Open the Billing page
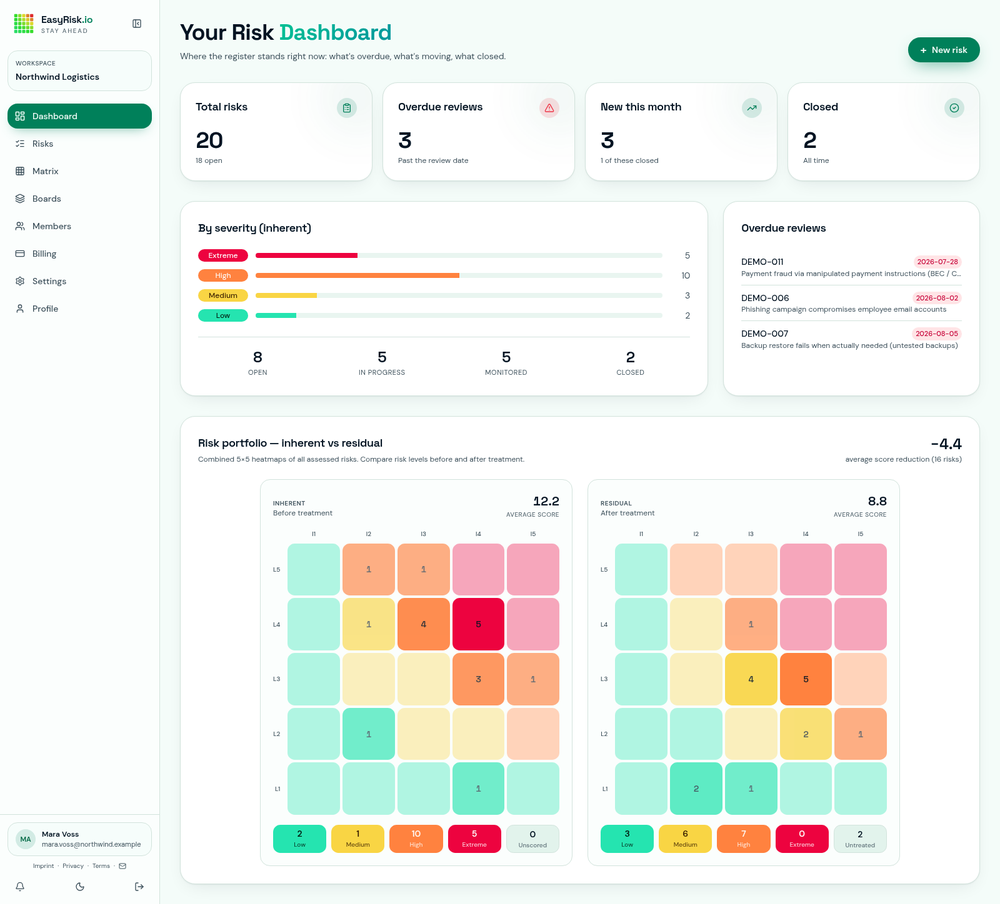Screen dimensions: 1000x904 point(80,253)
